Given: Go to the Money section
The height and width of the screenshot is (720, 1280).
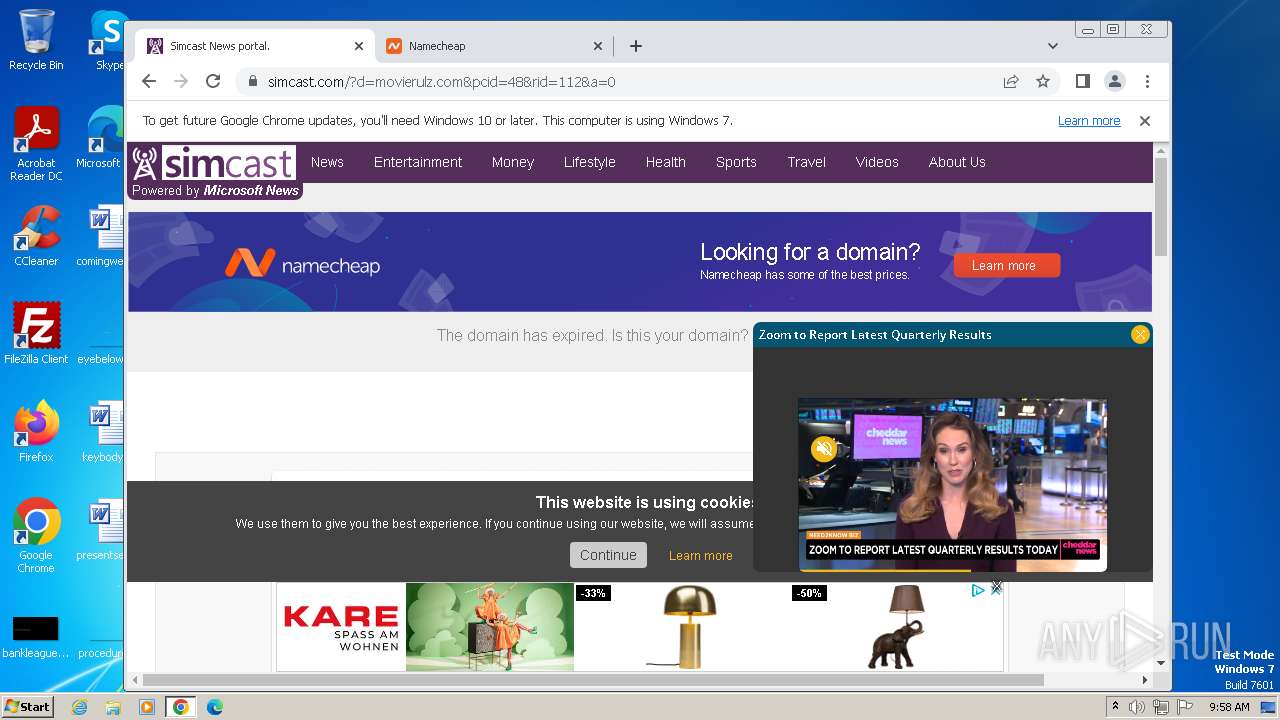Looking at the screenshot, I should [x=513, y=162].
